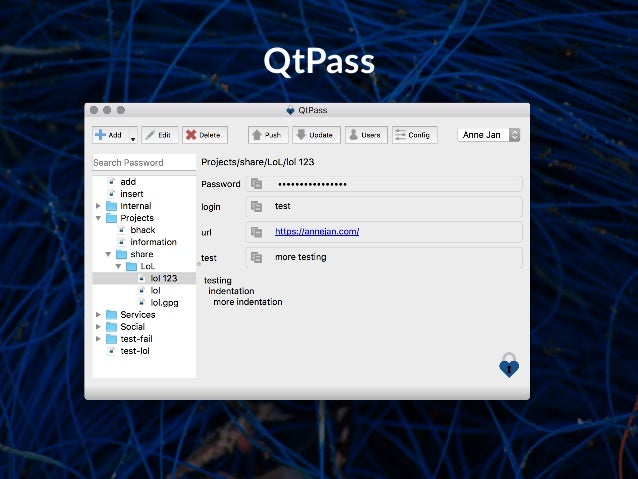Expand the Services folder

coord(98,315)
